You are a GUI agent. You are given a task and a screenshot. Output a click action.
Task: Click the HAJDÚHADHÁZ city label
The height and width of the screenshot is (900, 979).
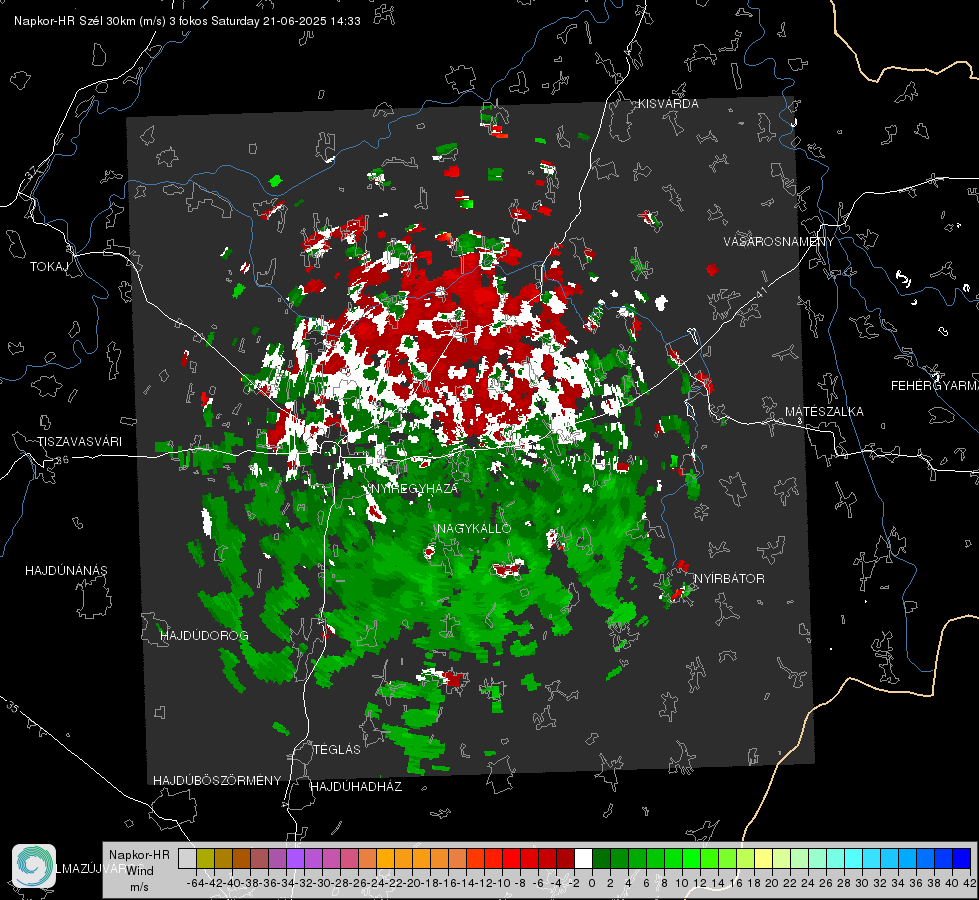point(356,786)
